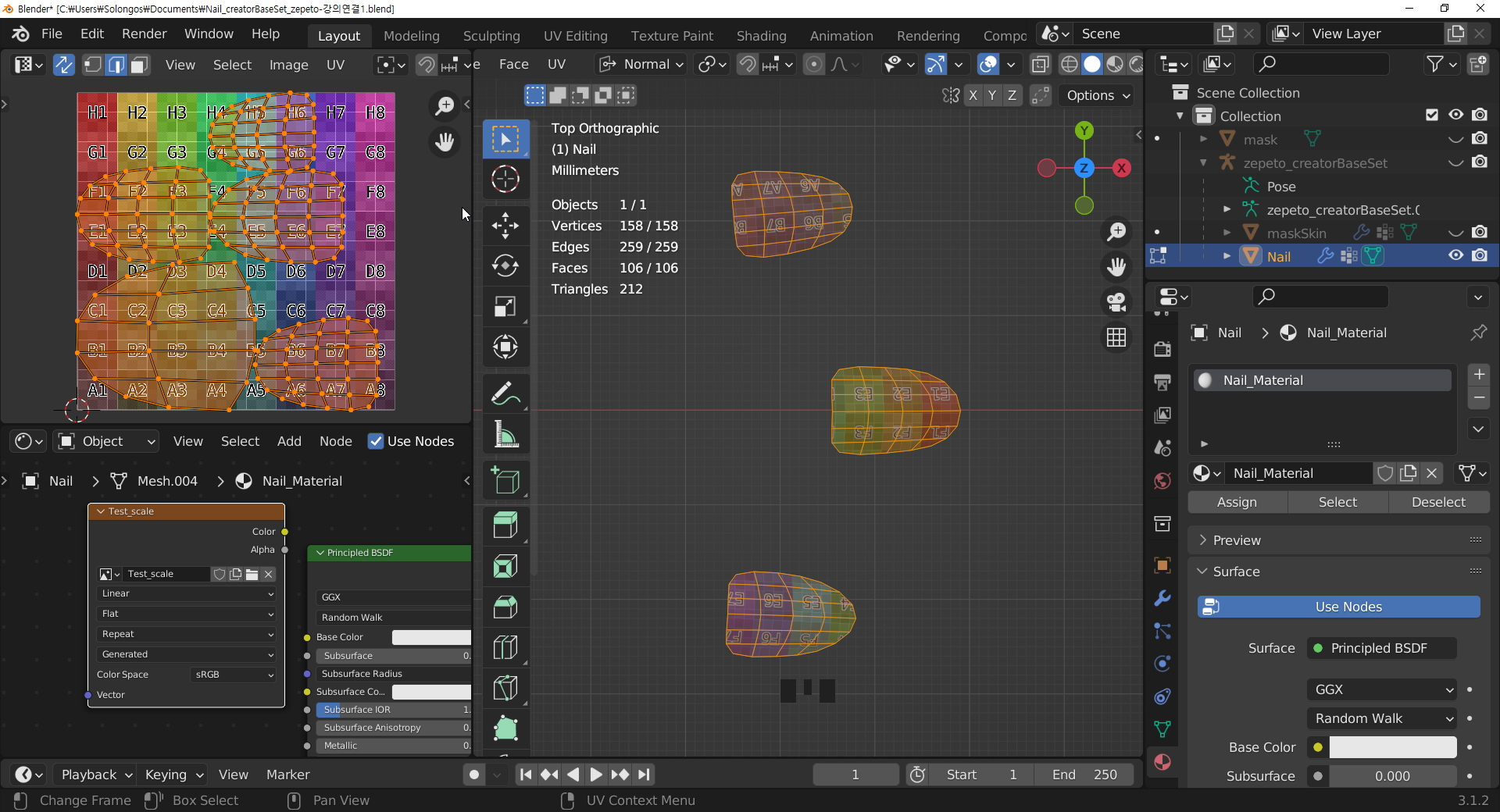This screenshot has width=1500, height=812.
Task: Open the Options dropdown in viewport
Action: pos(1098,95)
